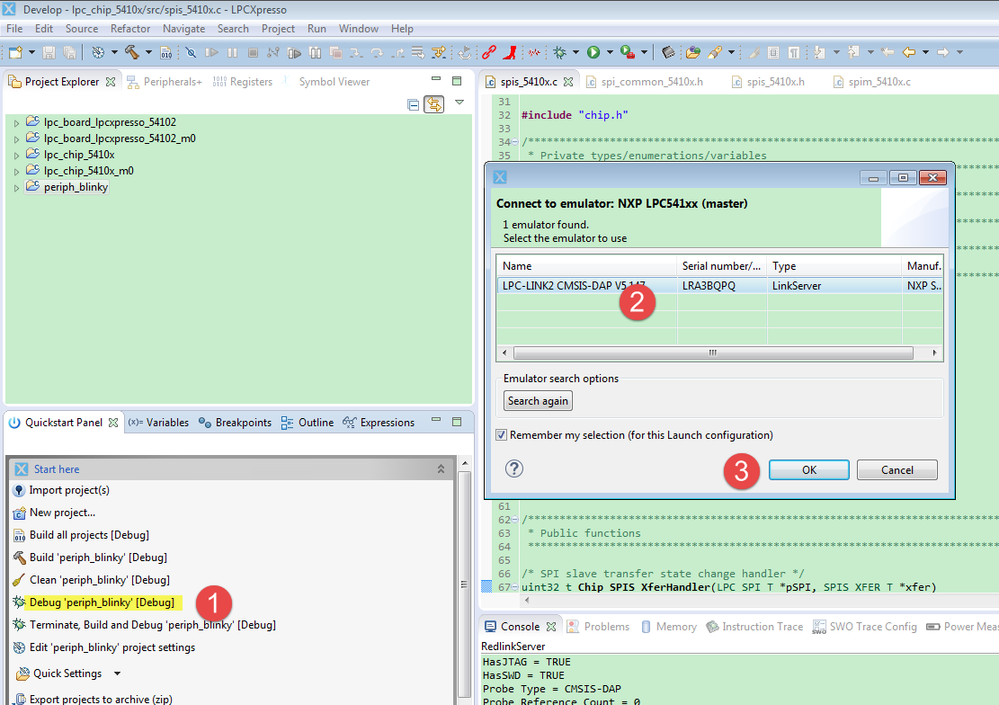Expand lpc_chip_5410x project tree
This screenshot has height=705, width=999.
click(x=17, y=155)
